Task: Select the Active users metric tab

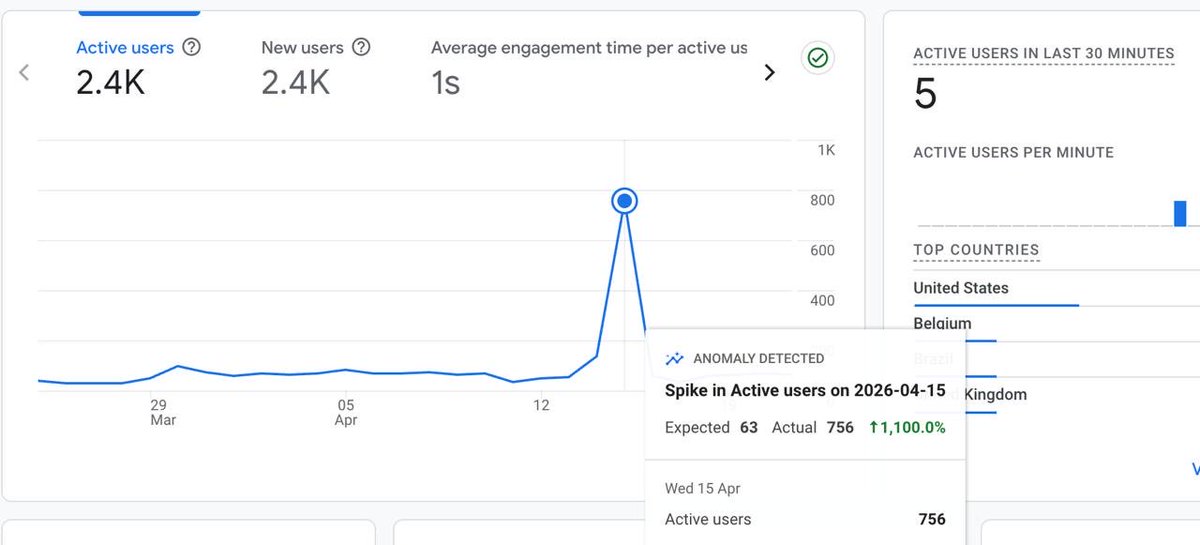Action: click(x=138, y=69)
